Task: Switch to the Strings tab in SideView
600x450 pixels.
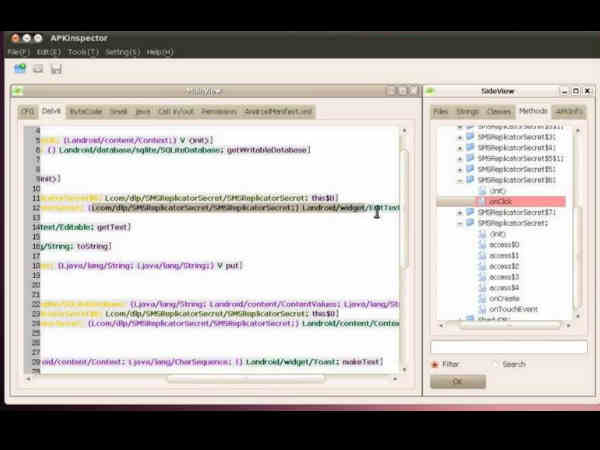Action: pos(467,112)
